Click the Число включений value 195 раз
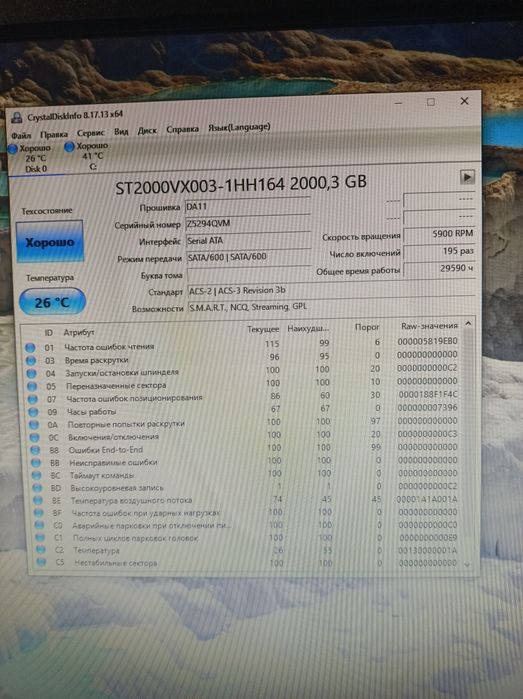Viewport: 523px width, 699px height. click(439, 251)
